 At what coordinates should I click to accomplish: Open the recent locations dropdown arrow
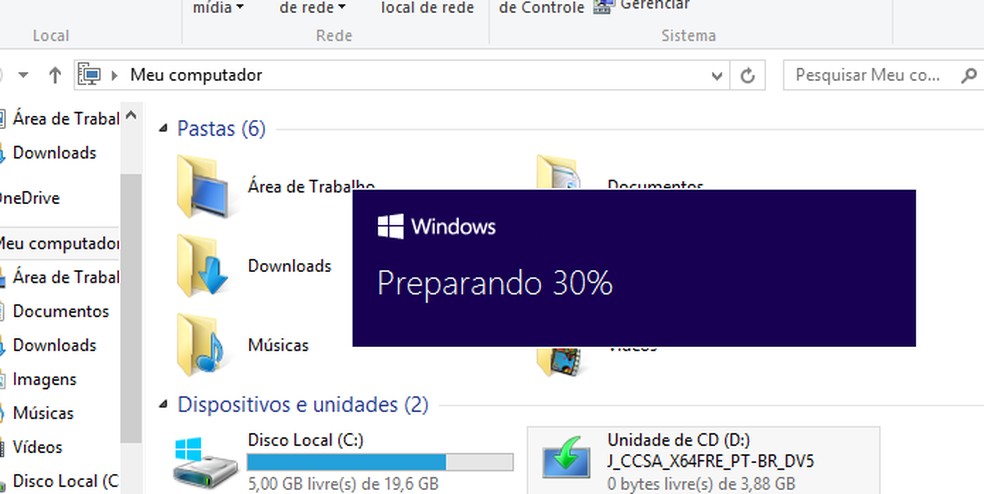pos(23,75)
